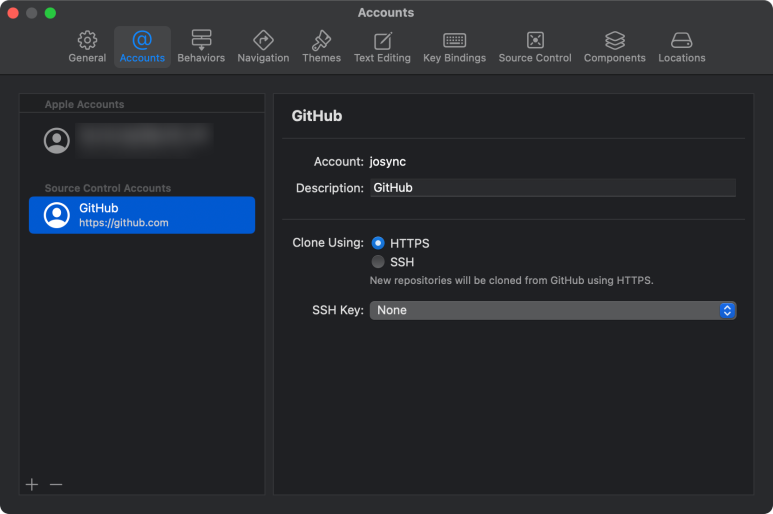The image size is (773, 514).
Task: Add a new account with plus button
Action: point(32,484)
